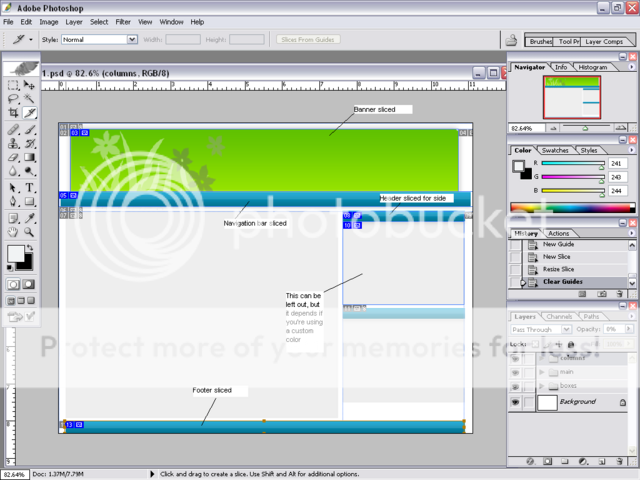Expand the boxes layer group
The image size is (640, 480).
point(542,385)
